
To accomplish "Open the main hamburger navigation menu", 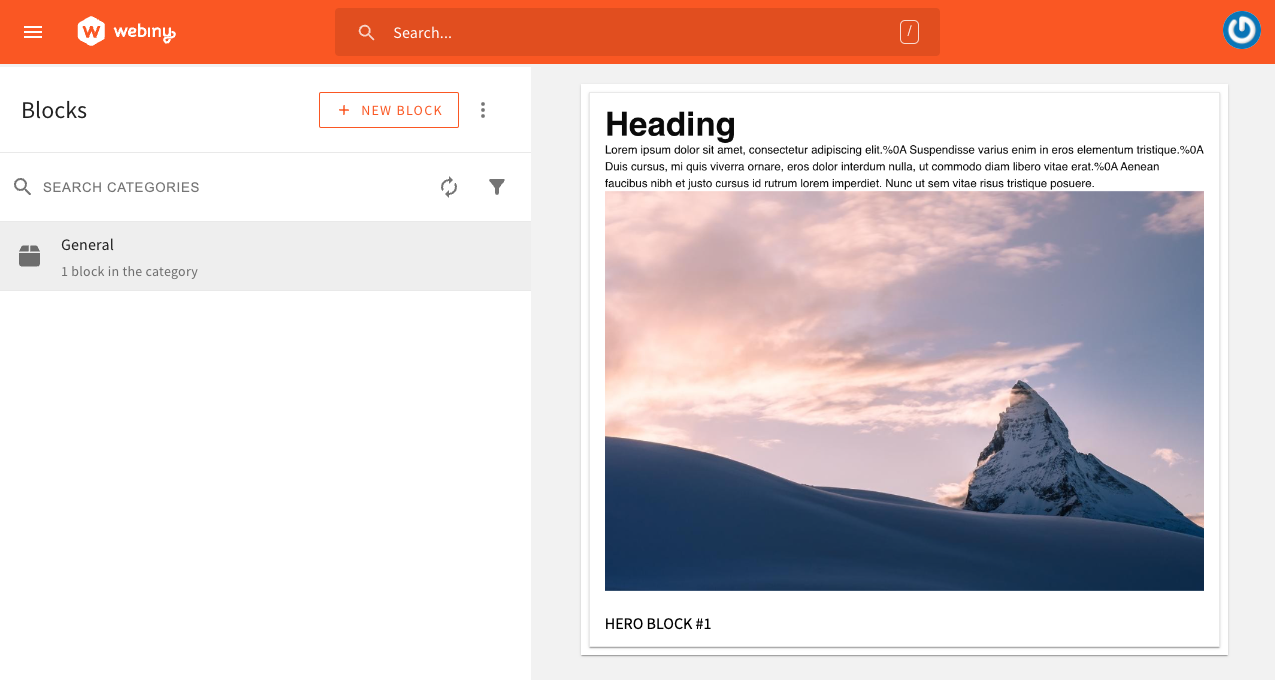I will (33, 32).
